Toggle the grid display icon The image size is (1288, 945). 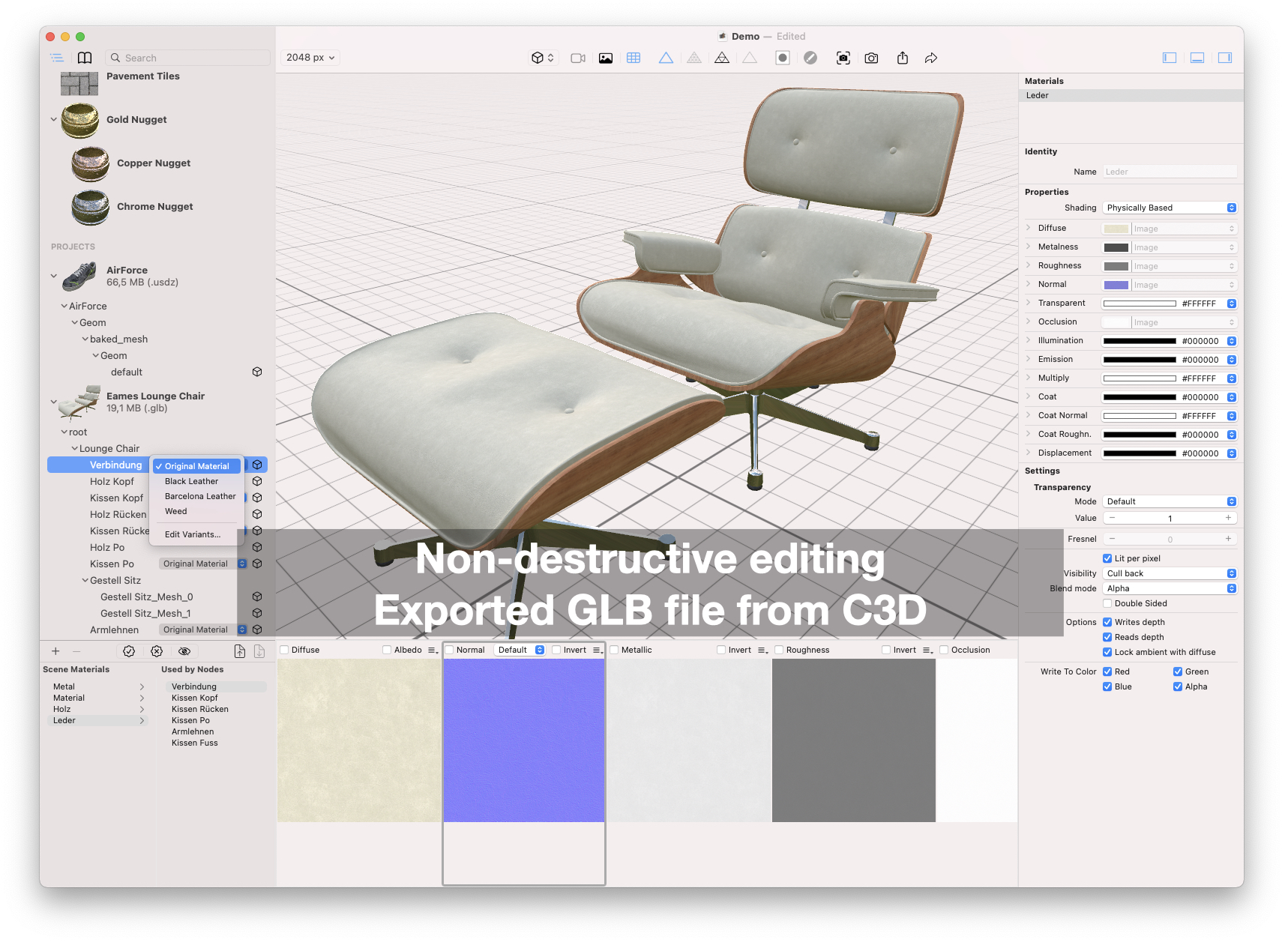coord(634,58)
